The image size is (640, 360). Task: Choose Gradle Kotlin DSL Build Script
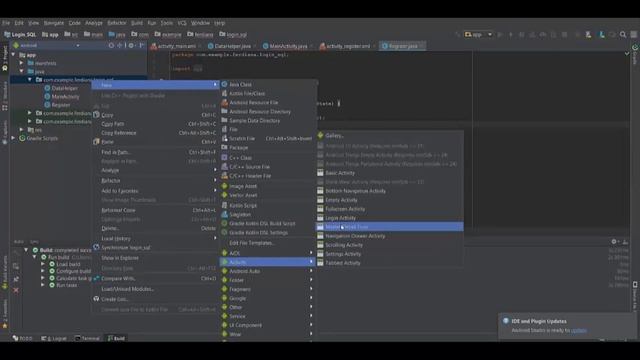(x=269, y=223)
